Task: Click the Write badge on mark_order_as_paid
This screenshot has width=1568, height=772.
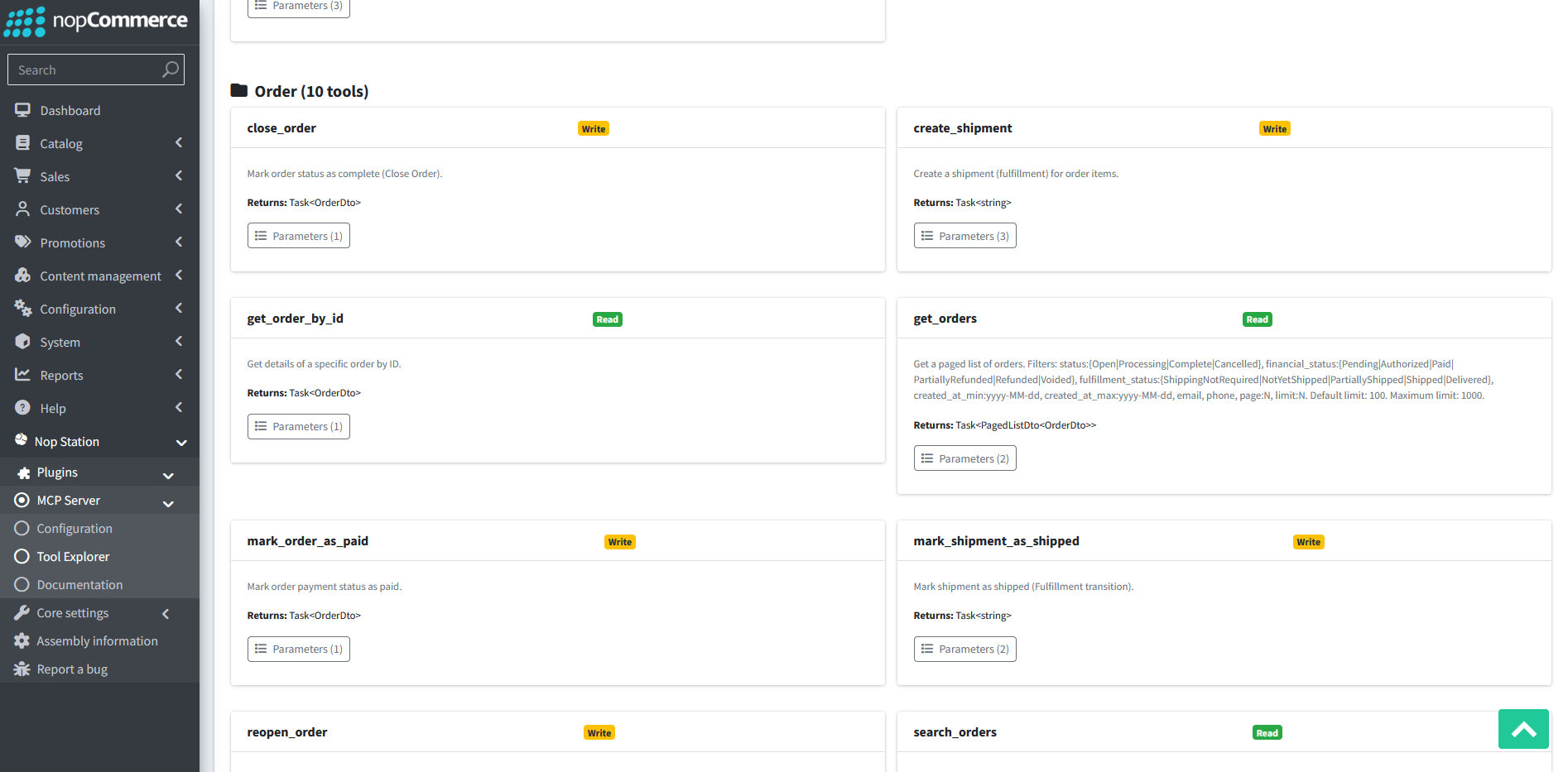Action: coord(620,542)
